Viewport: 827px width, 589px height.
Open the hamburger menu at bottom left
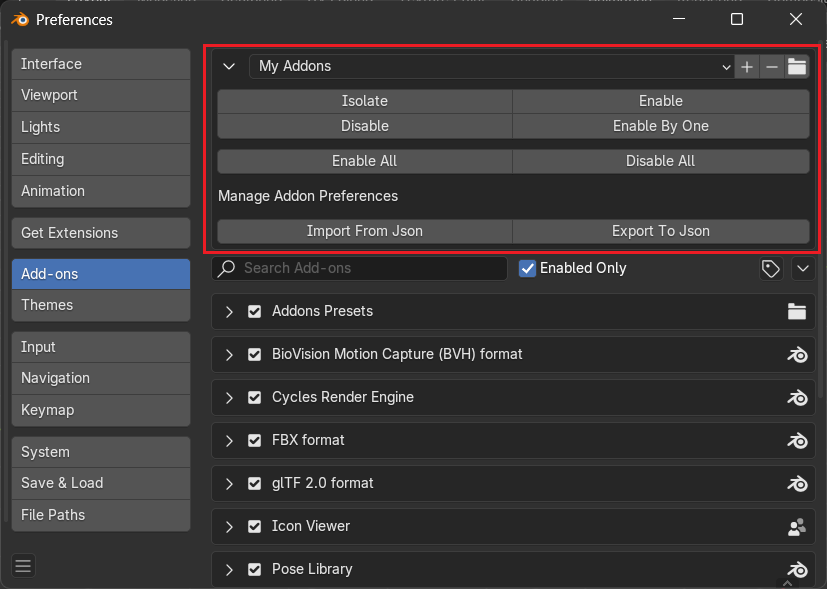24,566
